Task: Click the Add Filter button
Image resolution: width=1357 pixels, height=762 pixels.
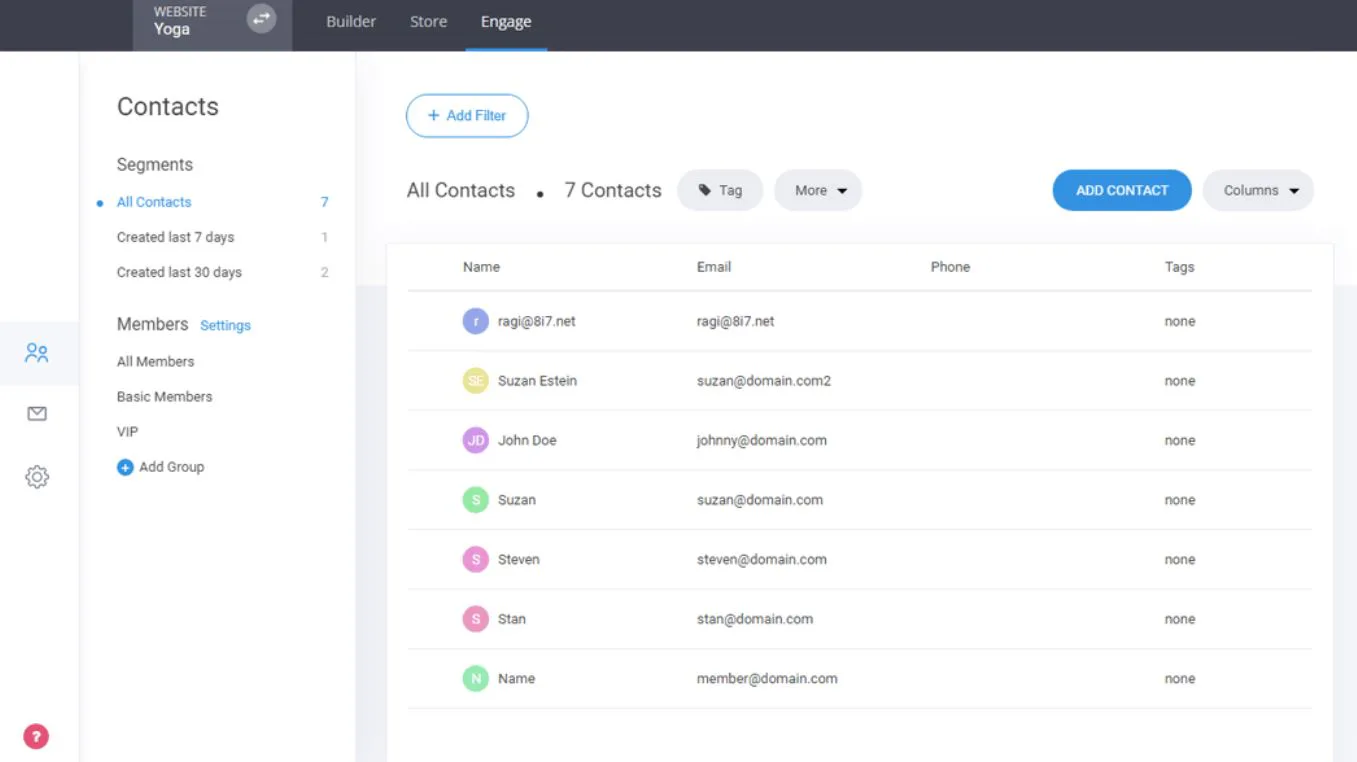Action: click(467, 116)
